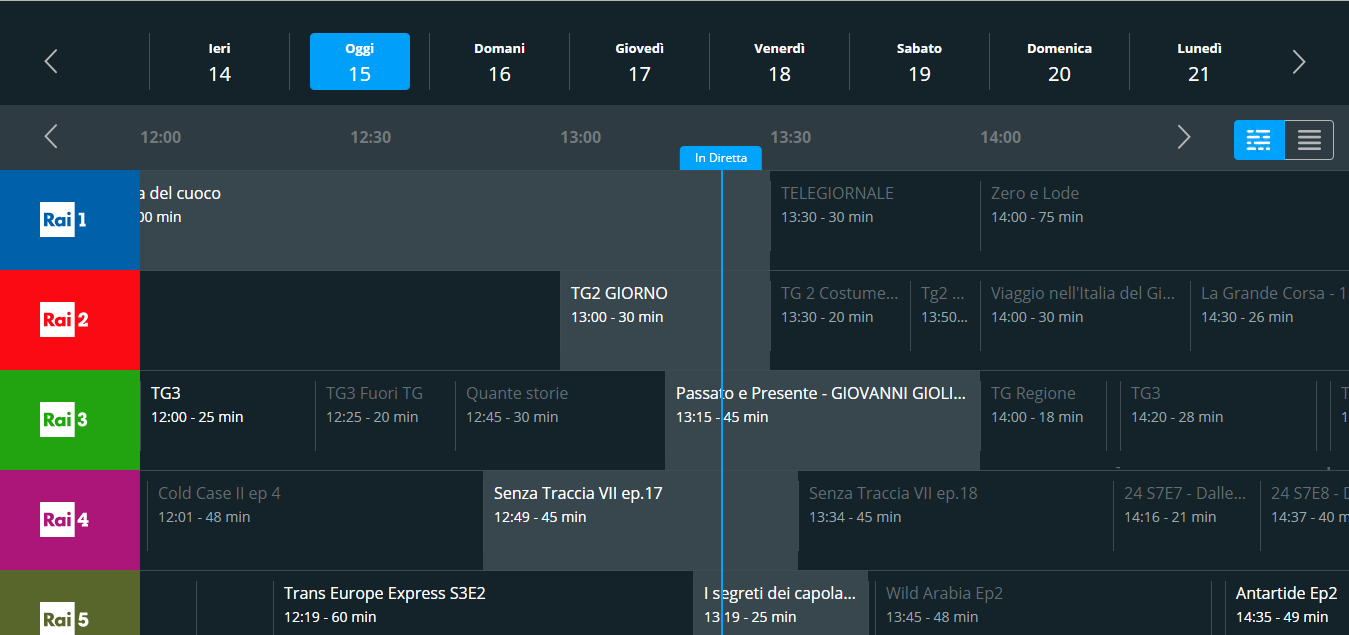Select Giovedì 17 day tab
Image resolution: width=1349 pixels, height=635 pixels.
pos(640,62)
